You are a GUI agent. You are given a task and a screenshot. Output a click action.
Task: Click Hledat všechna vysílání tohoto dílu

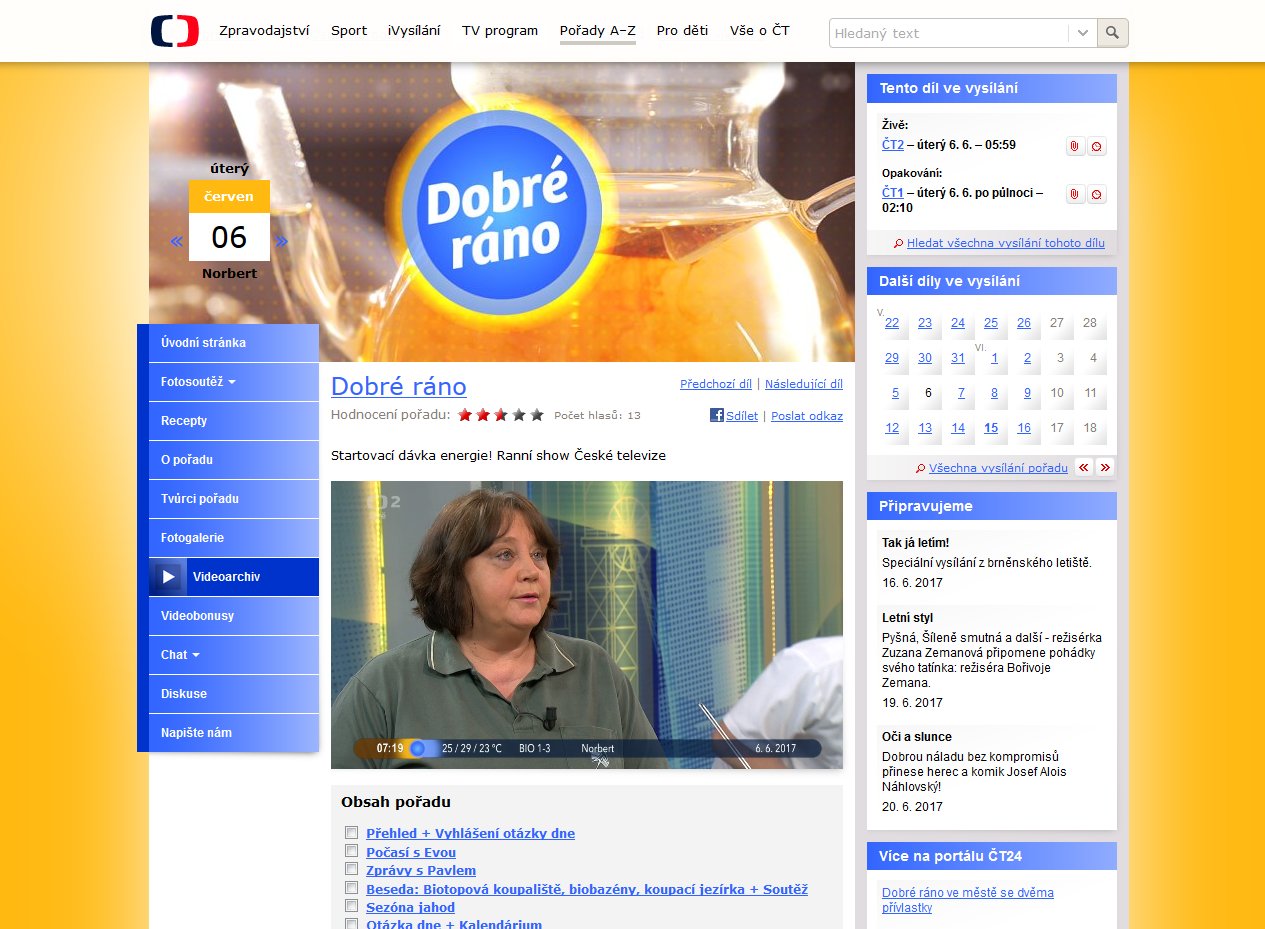(x=1005, y=242)
